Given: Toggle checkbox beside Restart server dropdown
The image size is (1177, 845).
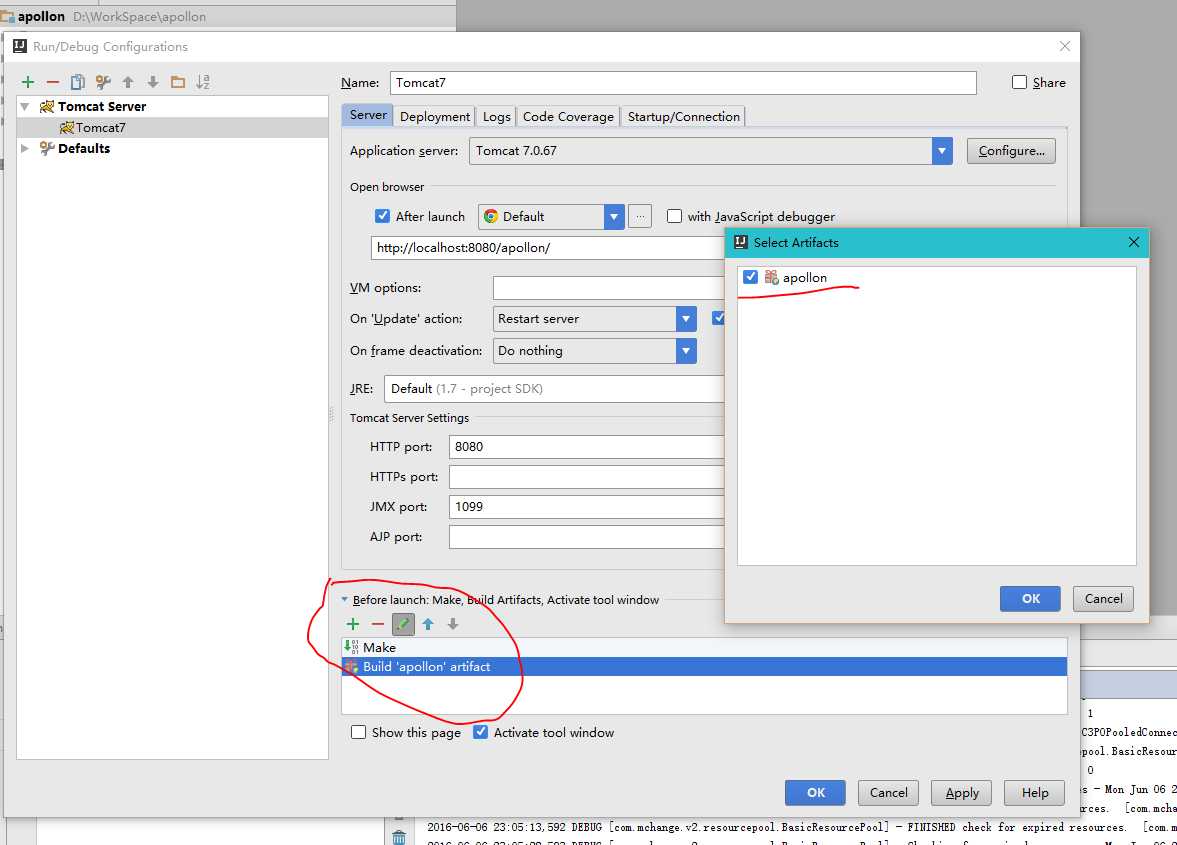Looking at the screenshot, I should click(718, 318).
